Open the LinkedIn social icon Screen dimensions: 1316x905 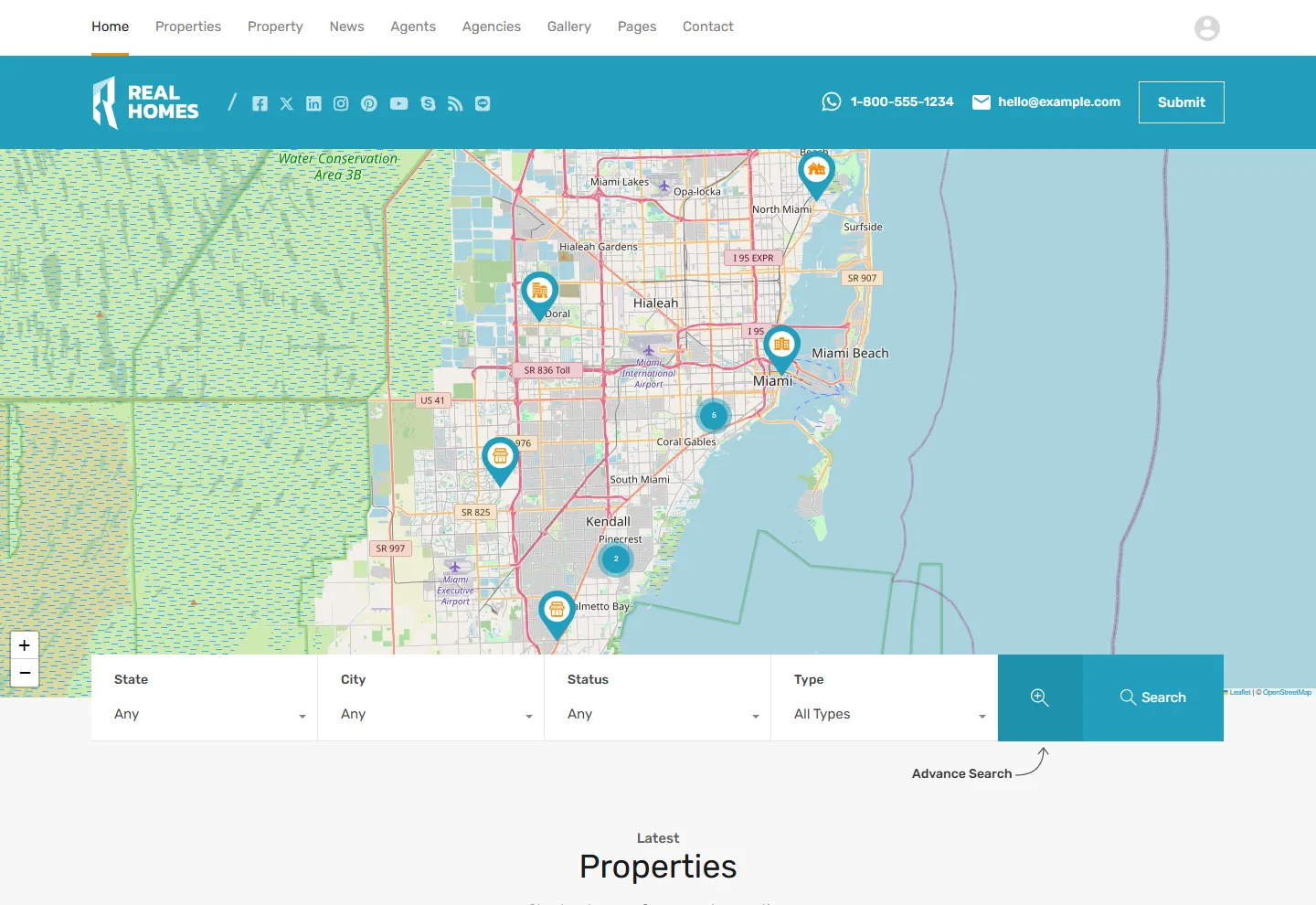click(313, 103)
